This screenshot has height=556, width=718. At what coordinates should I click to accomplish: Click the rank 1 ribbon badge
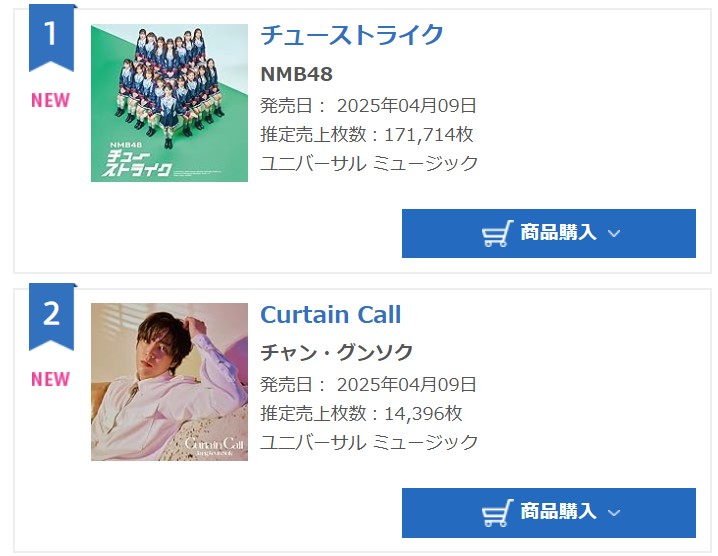51,36
